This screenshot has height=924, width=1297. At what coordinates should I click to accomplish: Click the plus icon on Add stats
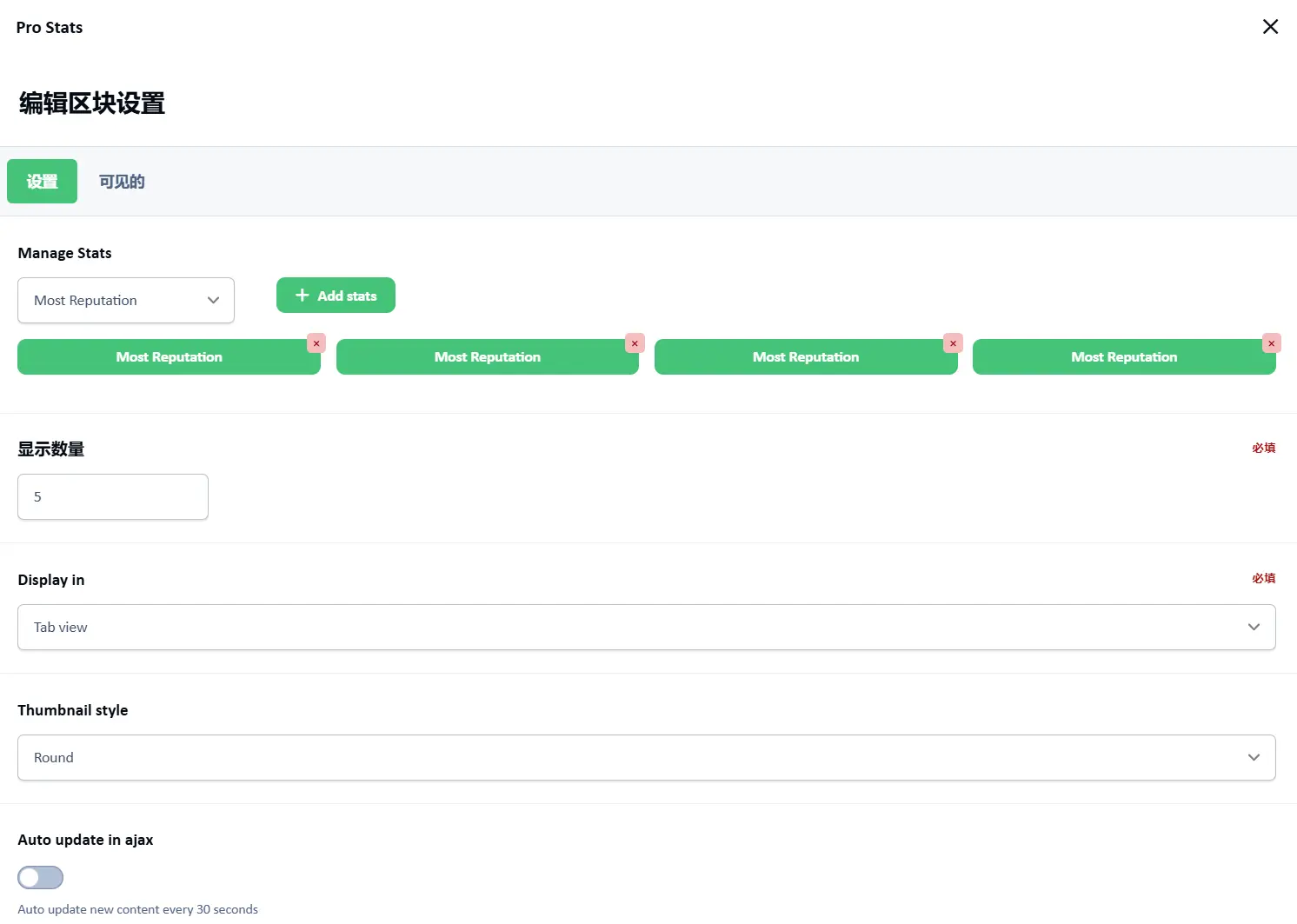[303, 296]
